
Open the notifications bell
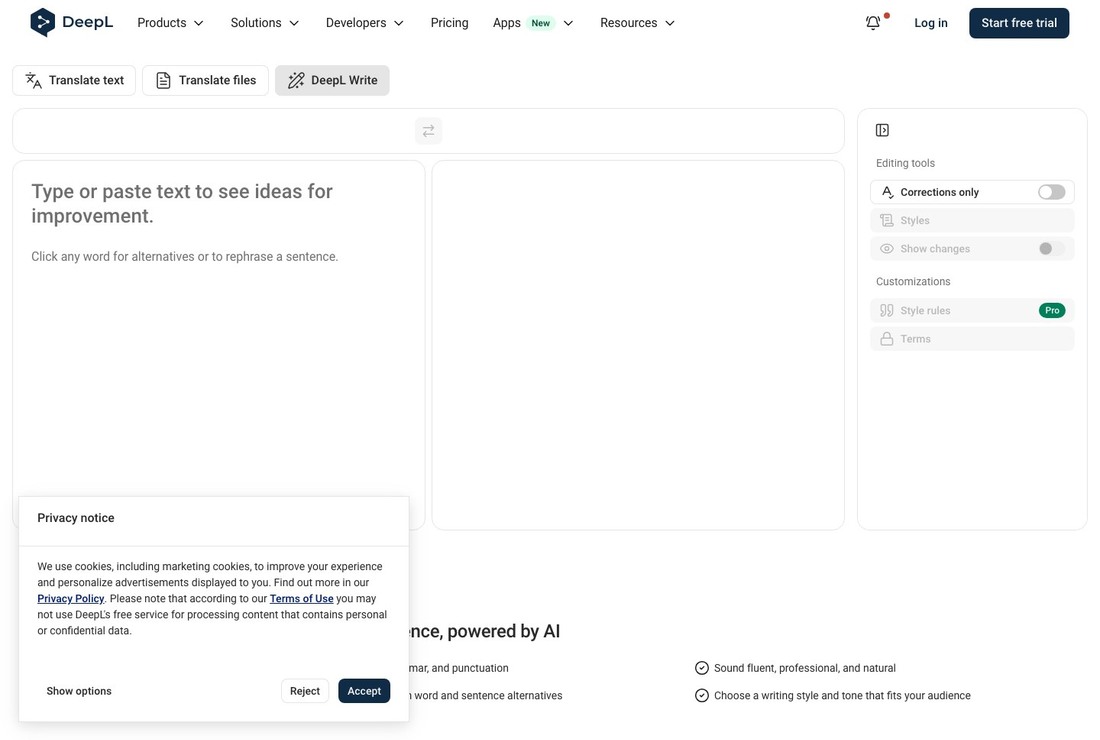873,23
